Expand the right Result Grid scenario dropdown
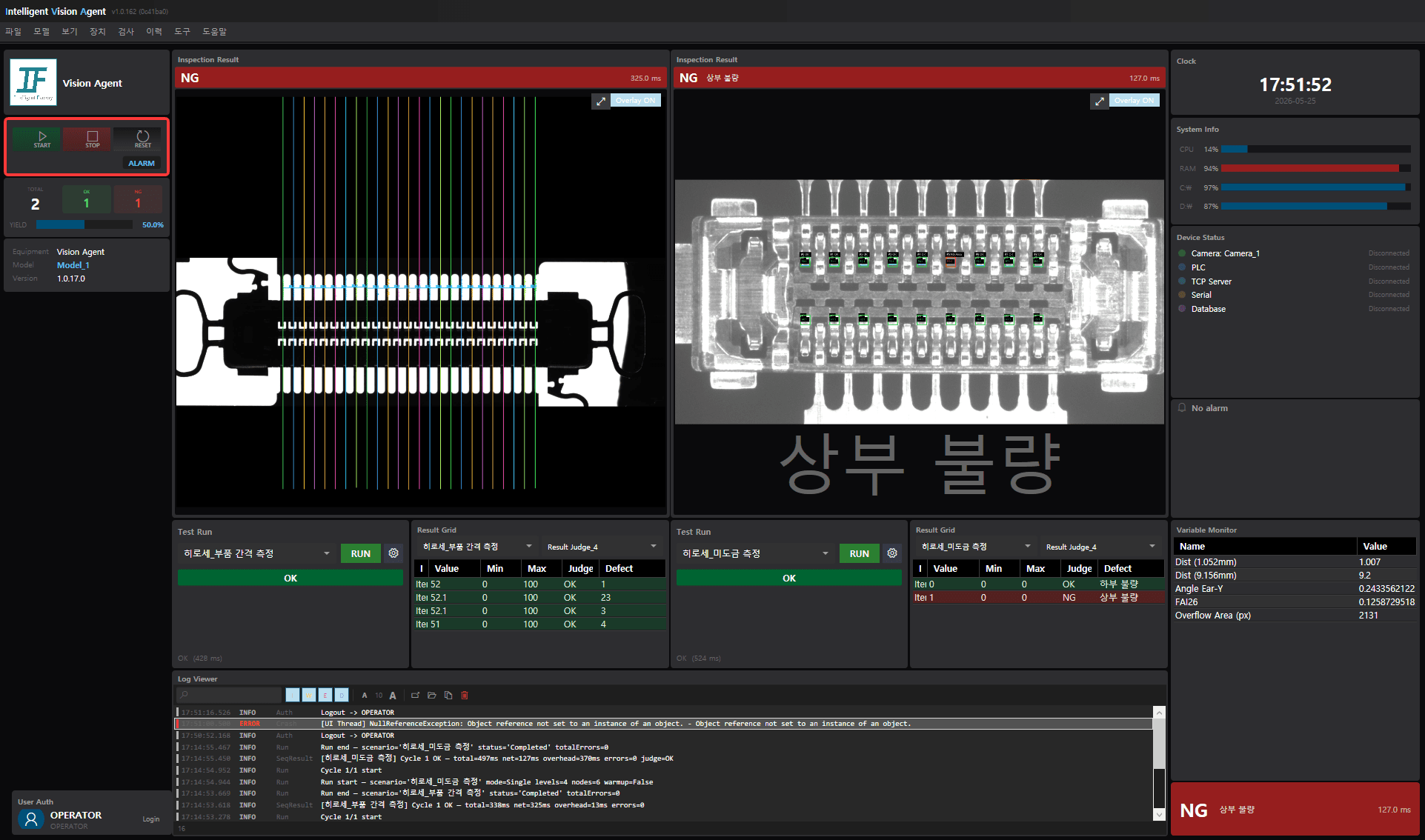 tap(976, 547)
